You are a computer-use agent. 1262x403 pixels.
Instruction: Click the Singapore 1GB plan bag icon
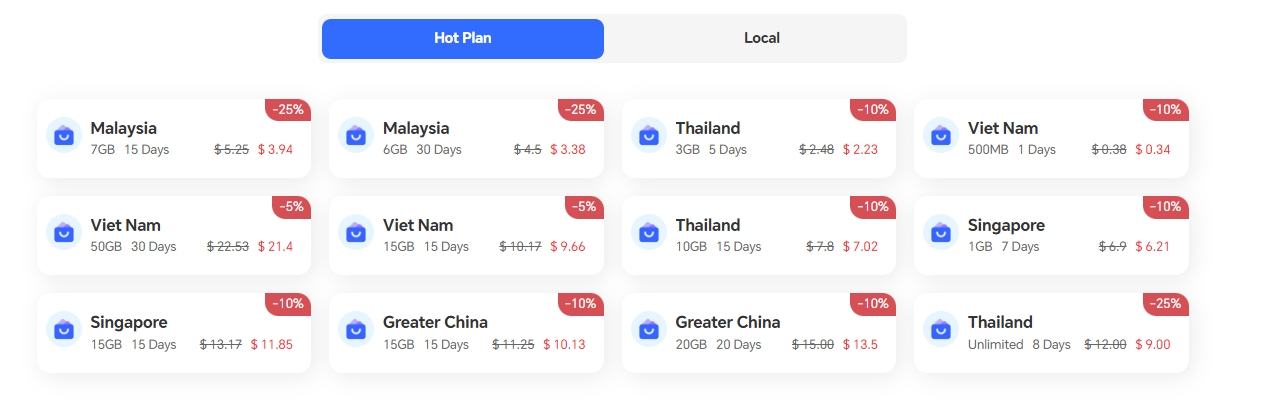(x=941, y=232)
